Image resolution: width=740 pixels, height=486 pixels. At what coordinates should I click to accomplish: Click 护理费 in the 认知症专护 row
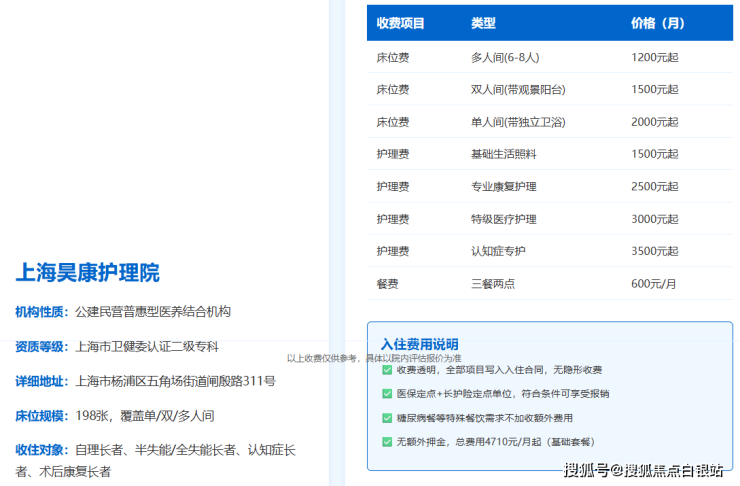(x=393, y=251)
